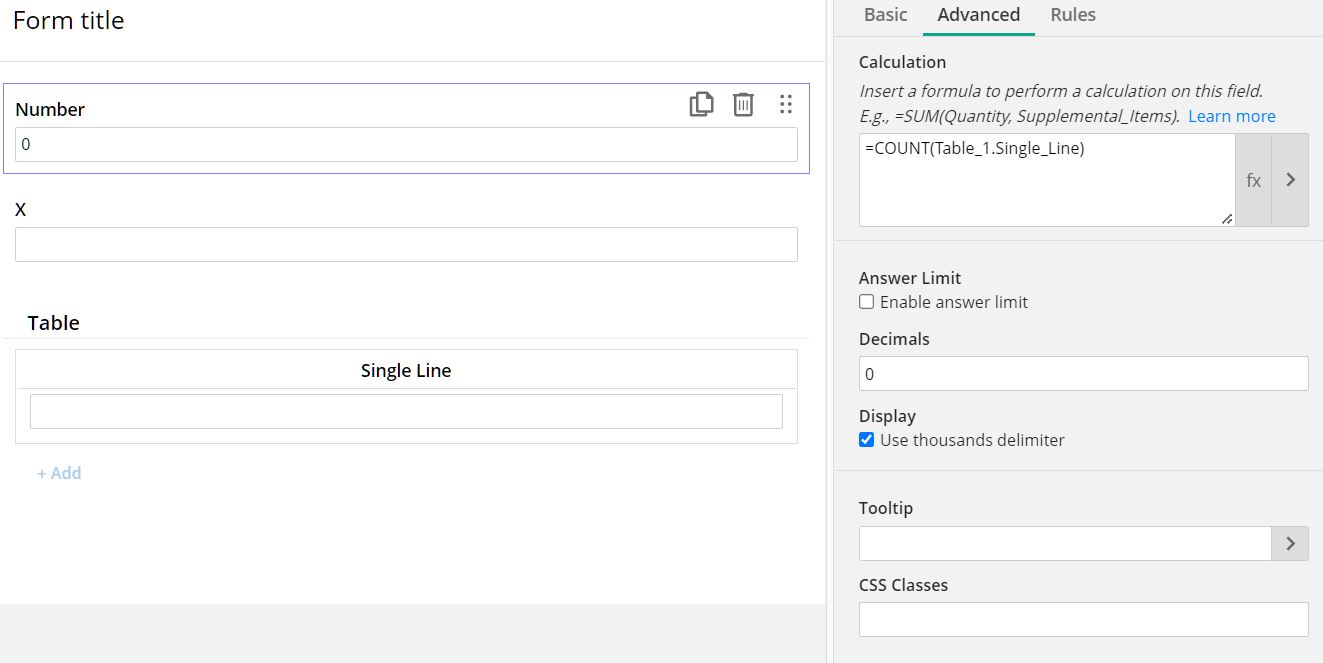
Task: Click the Number field input box
Action: tap(406, 144)
